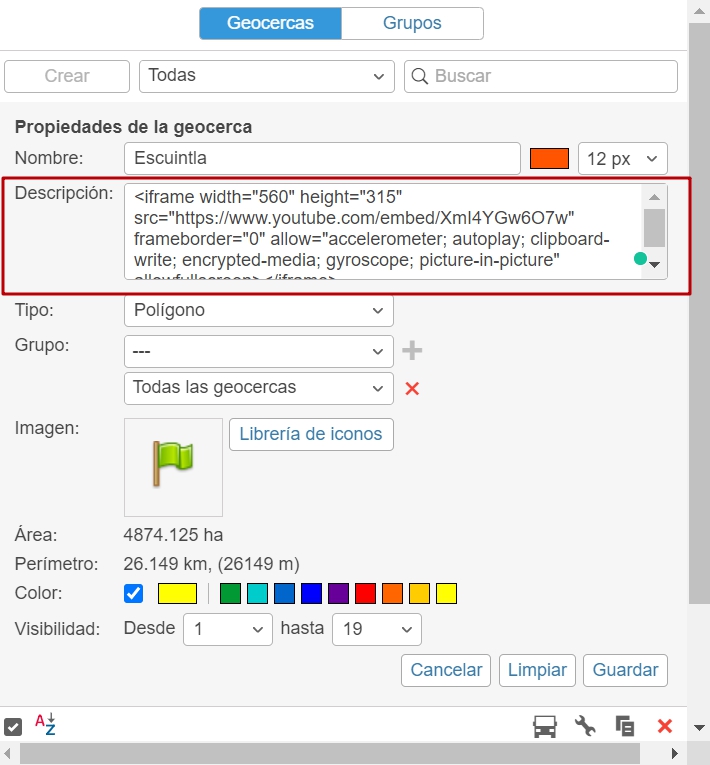The width and height of the screenshot is (710, 765).
Task: Switch to the Geocercas tab
Action: pyautogui.click(x=270, y=23)
